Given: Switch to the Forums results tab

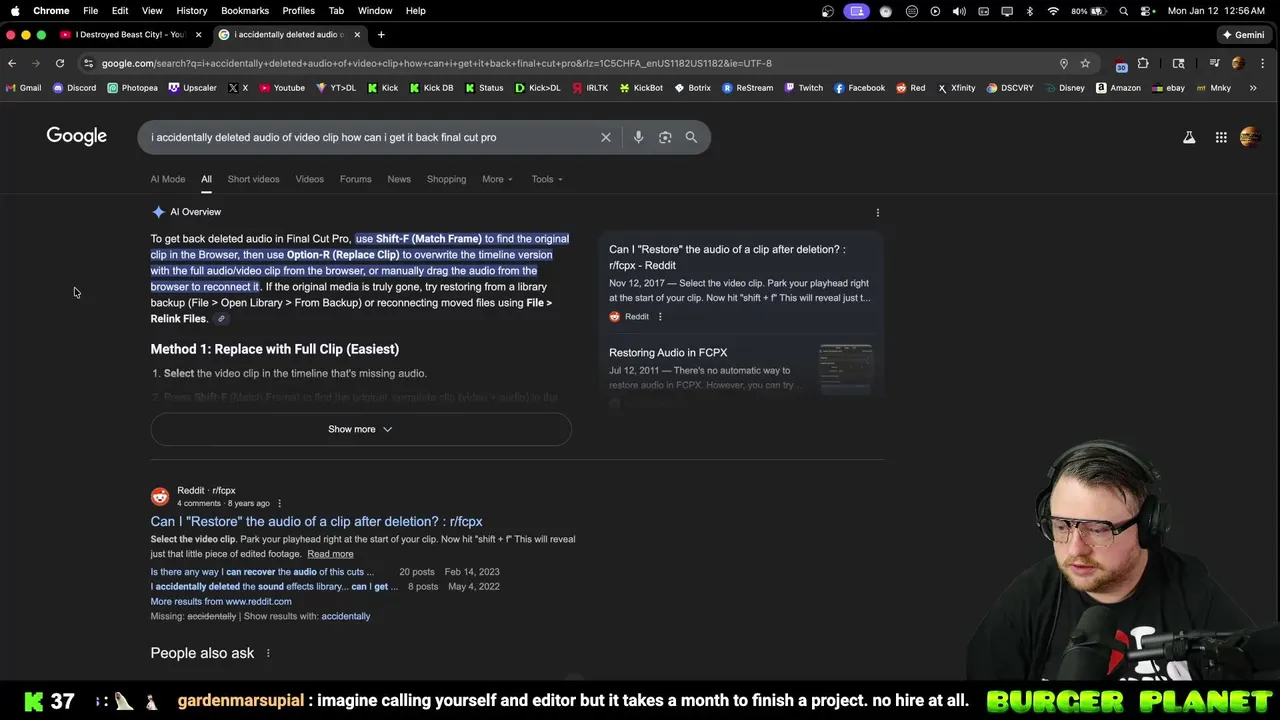Looking at the screenshot, I should coord(355,179).
